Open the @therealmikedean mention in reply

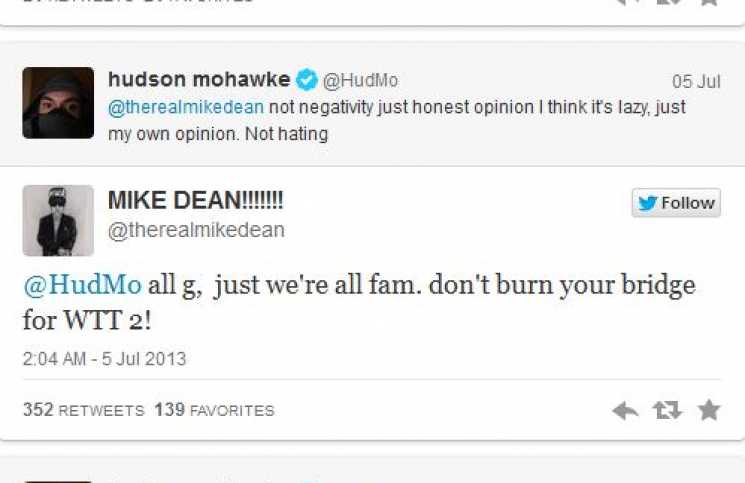tap(186, 107)
